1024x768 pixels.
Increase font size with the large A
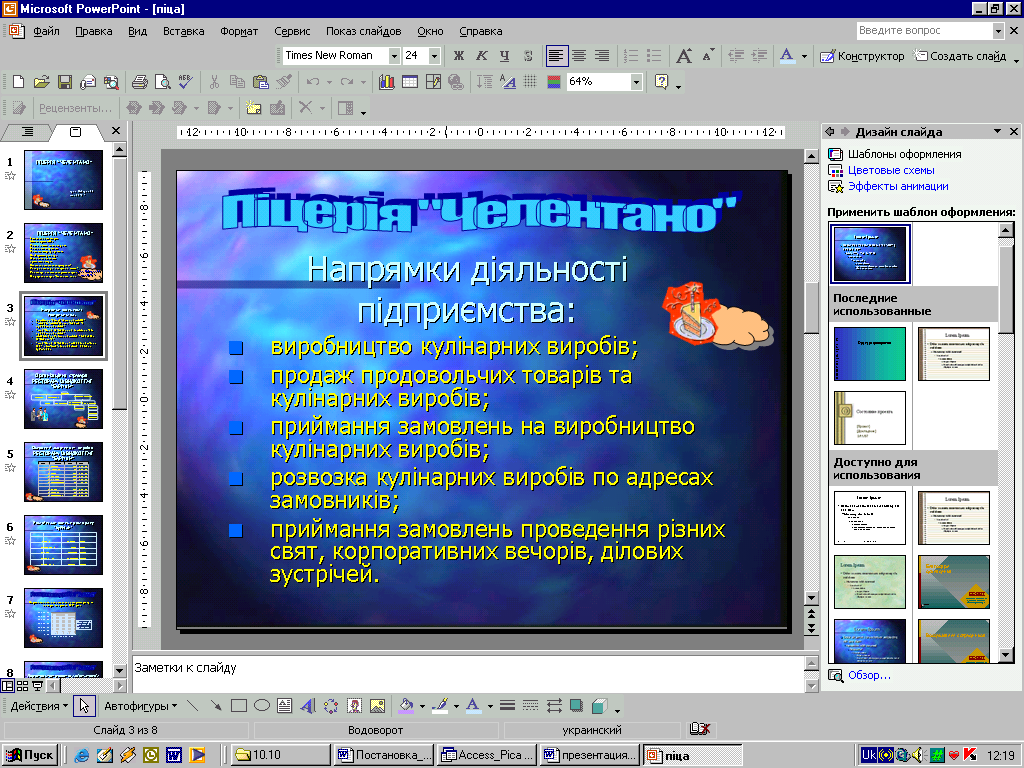pos(684,56)
